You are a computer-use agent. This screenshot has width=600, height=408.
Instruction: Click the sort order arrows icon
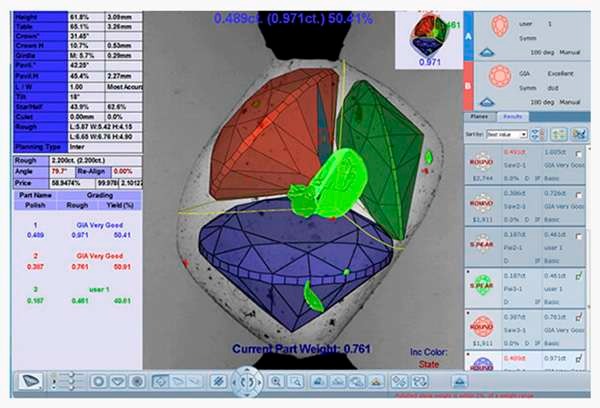pyautogui.click(x=538, y=134)
